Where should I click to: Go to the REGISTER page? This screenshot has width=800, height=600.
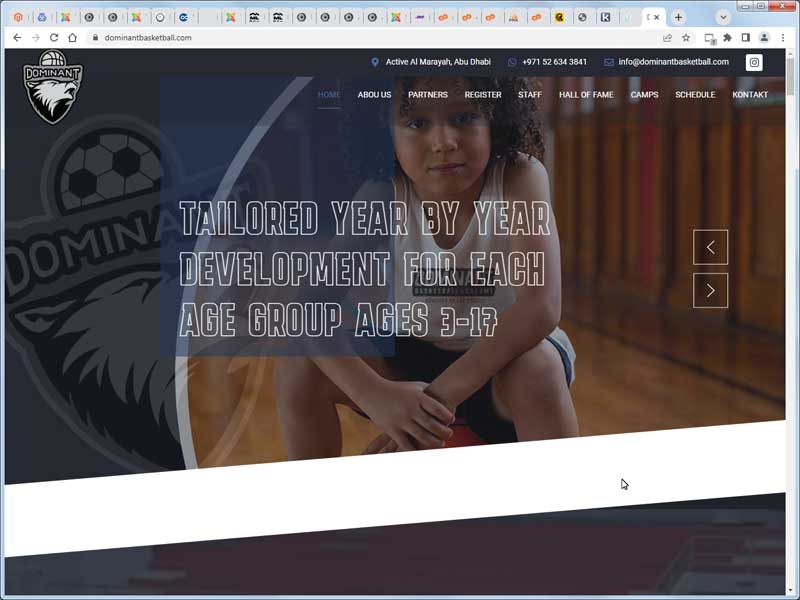(x=483, y=94)
